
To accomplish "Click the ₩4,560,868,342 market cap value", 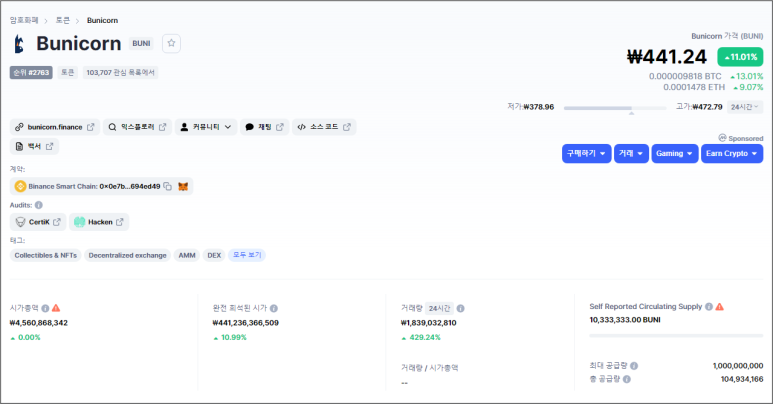I will click(39, 323).
